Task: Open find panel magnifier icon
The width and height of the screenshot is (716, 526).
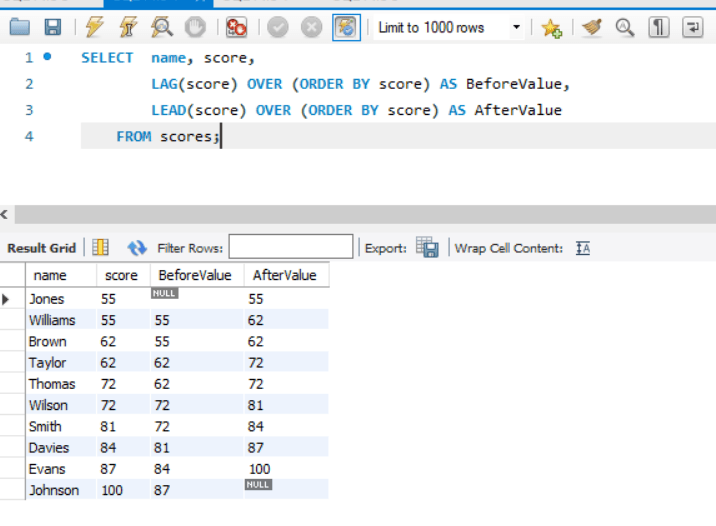Action: tap(625, 27)
